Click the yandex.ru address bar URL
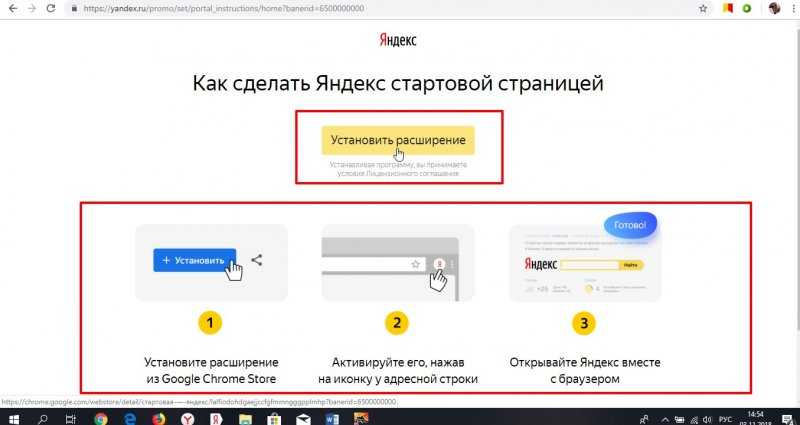800x425 pixels. click(x=223, y=9)
